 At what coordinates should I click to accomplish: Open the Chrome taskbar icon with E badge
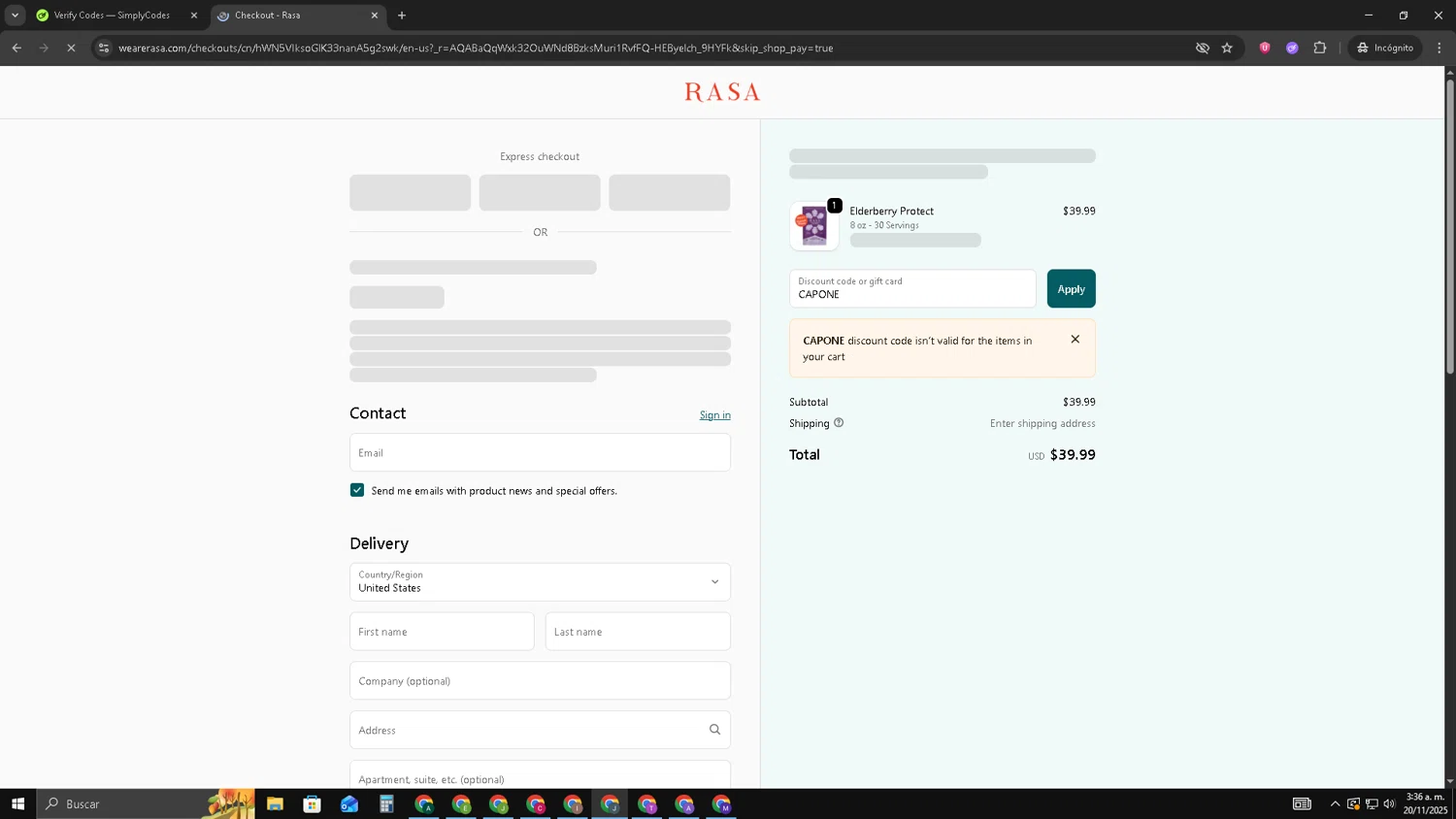461,803
